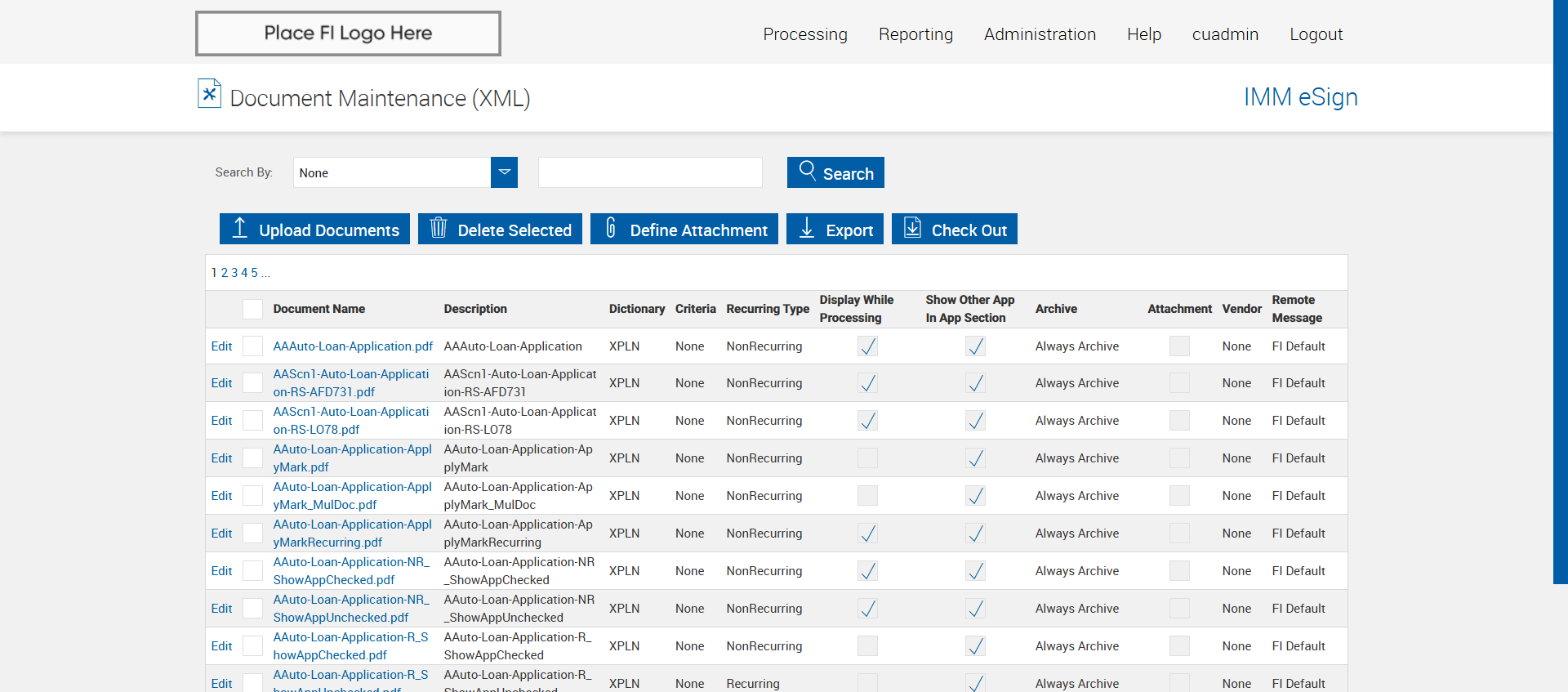Click the download arrow icon for Export

point(807,228)
